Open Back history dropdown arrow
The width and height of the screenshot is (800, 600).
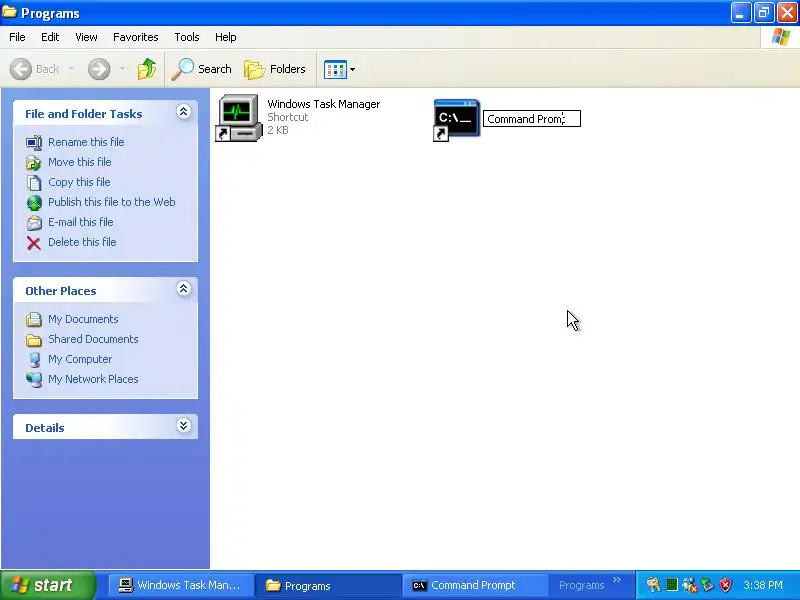(71, 68)
